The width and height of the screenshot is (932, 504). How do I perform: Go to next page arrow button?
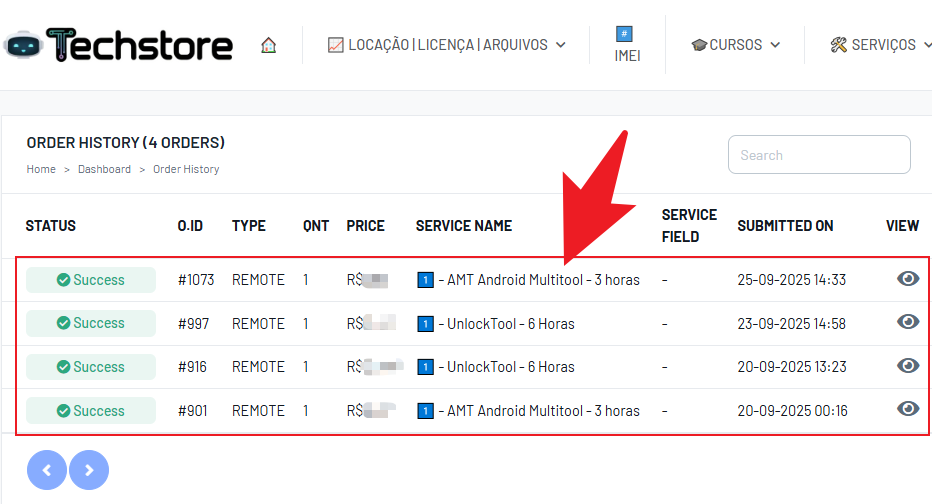[x=89, y=469]
